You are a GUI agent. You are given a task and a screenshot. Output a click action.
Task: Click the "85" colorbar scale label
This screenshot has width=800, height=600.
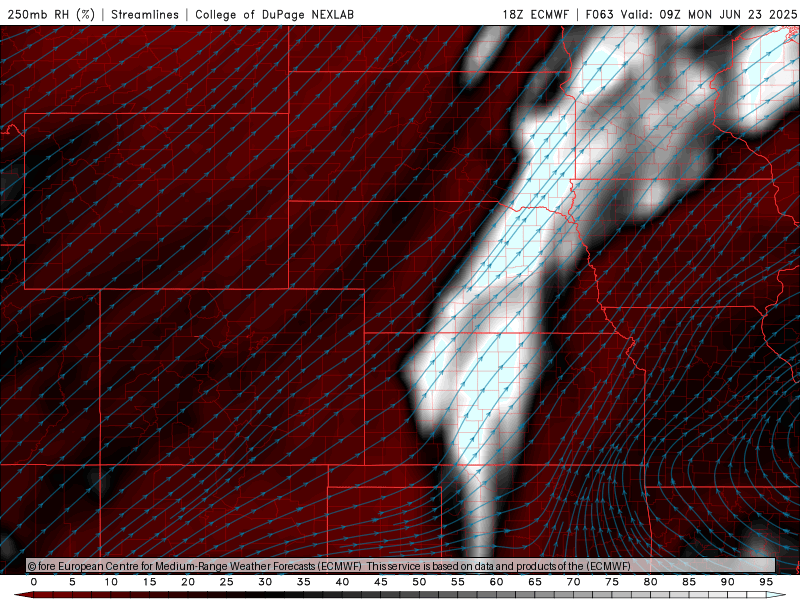click(x=689, y=582)
